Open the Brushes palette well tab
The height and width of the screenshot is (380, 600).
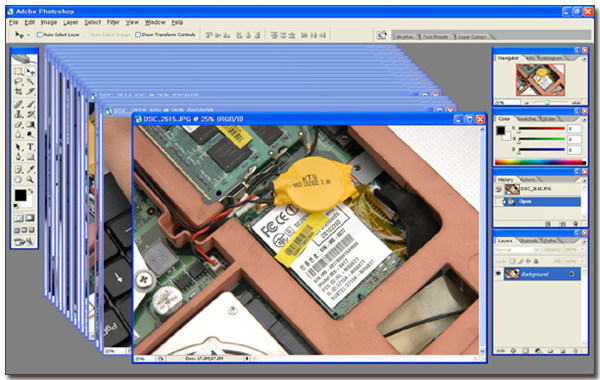(404, 37)
